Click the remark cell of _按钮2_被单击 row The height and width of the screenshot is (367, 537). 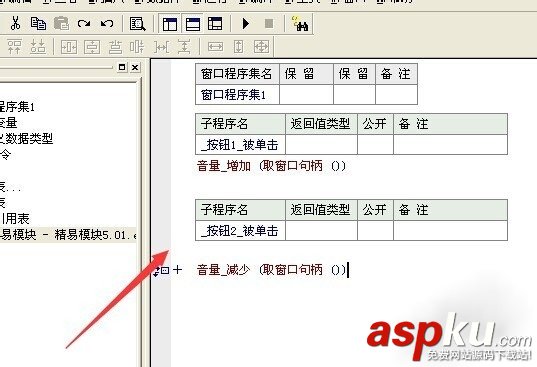point(450,230)
